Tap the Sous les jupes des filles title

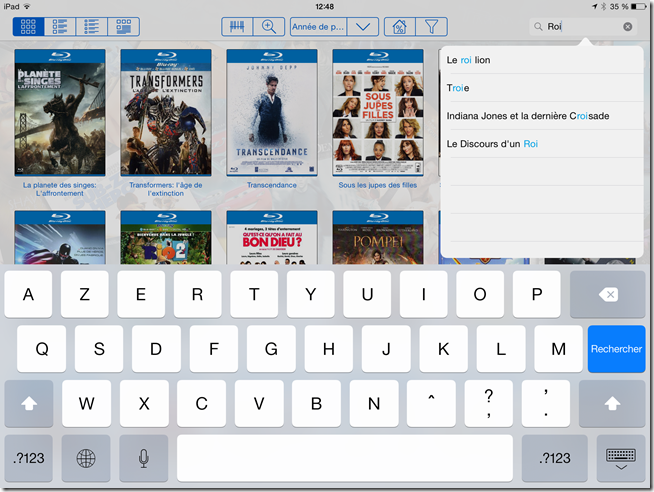pyautogui.click(x=378, y=185)
